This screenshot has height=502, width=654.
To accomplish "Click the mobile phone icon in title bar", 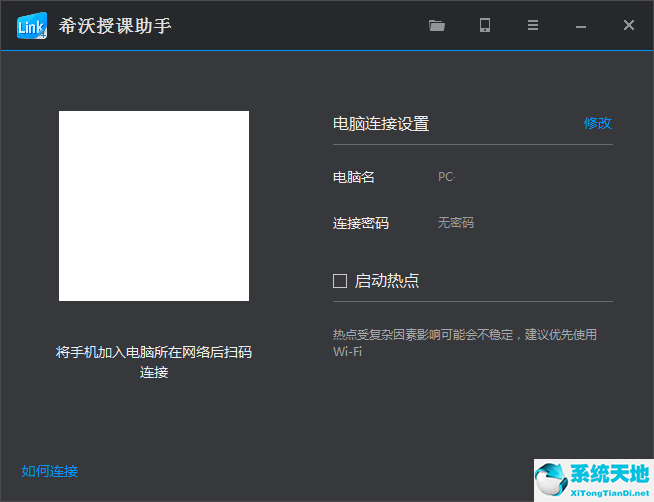I will [485, 25].
